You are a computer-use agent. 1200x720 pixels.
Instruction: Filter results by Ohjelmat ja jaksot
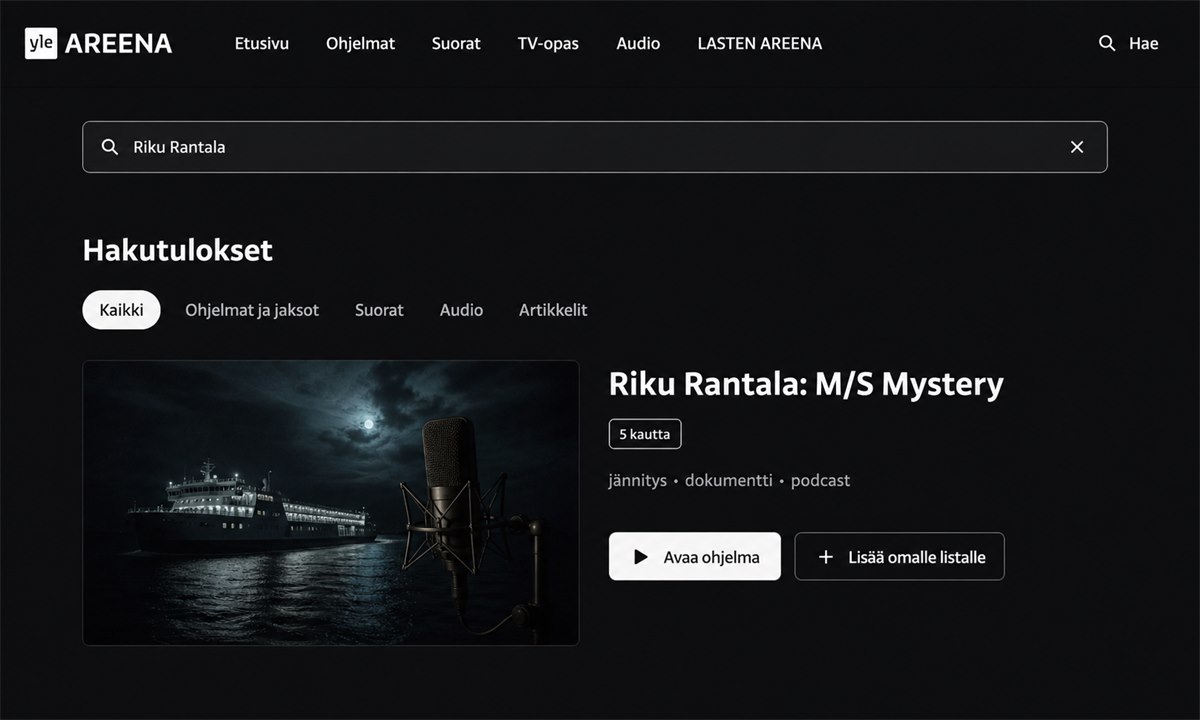click(x=252, y=310)
